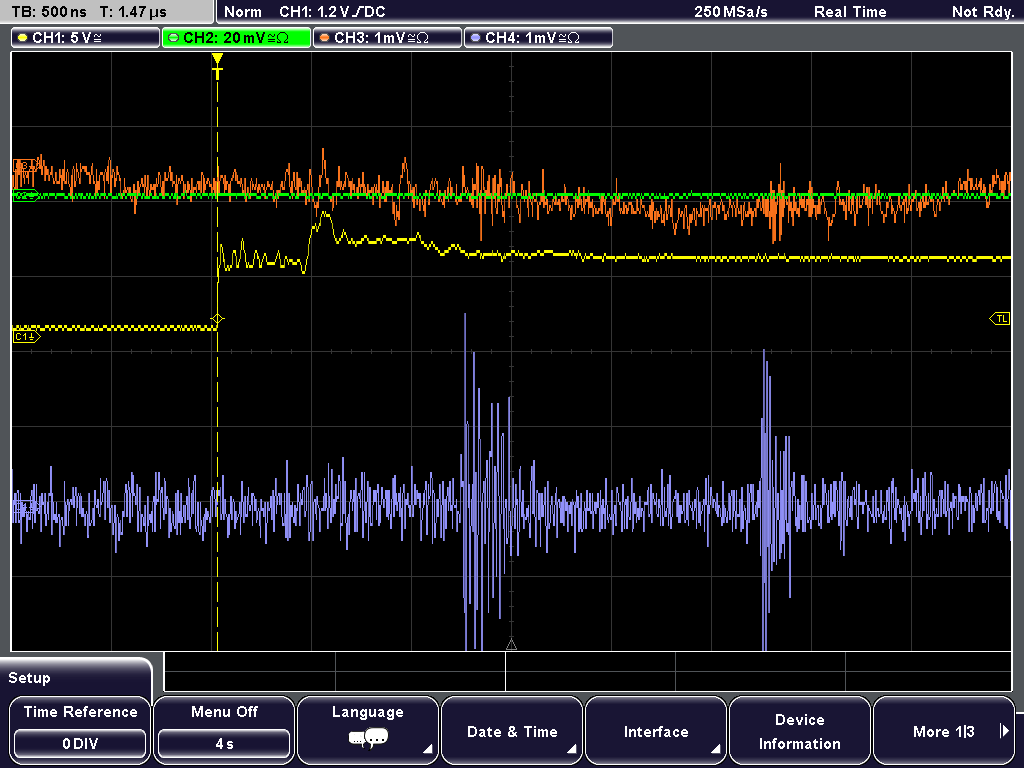Click the 0 DIV time reference value
Viewport: 1024px width, 768px height.
[80, 744]
